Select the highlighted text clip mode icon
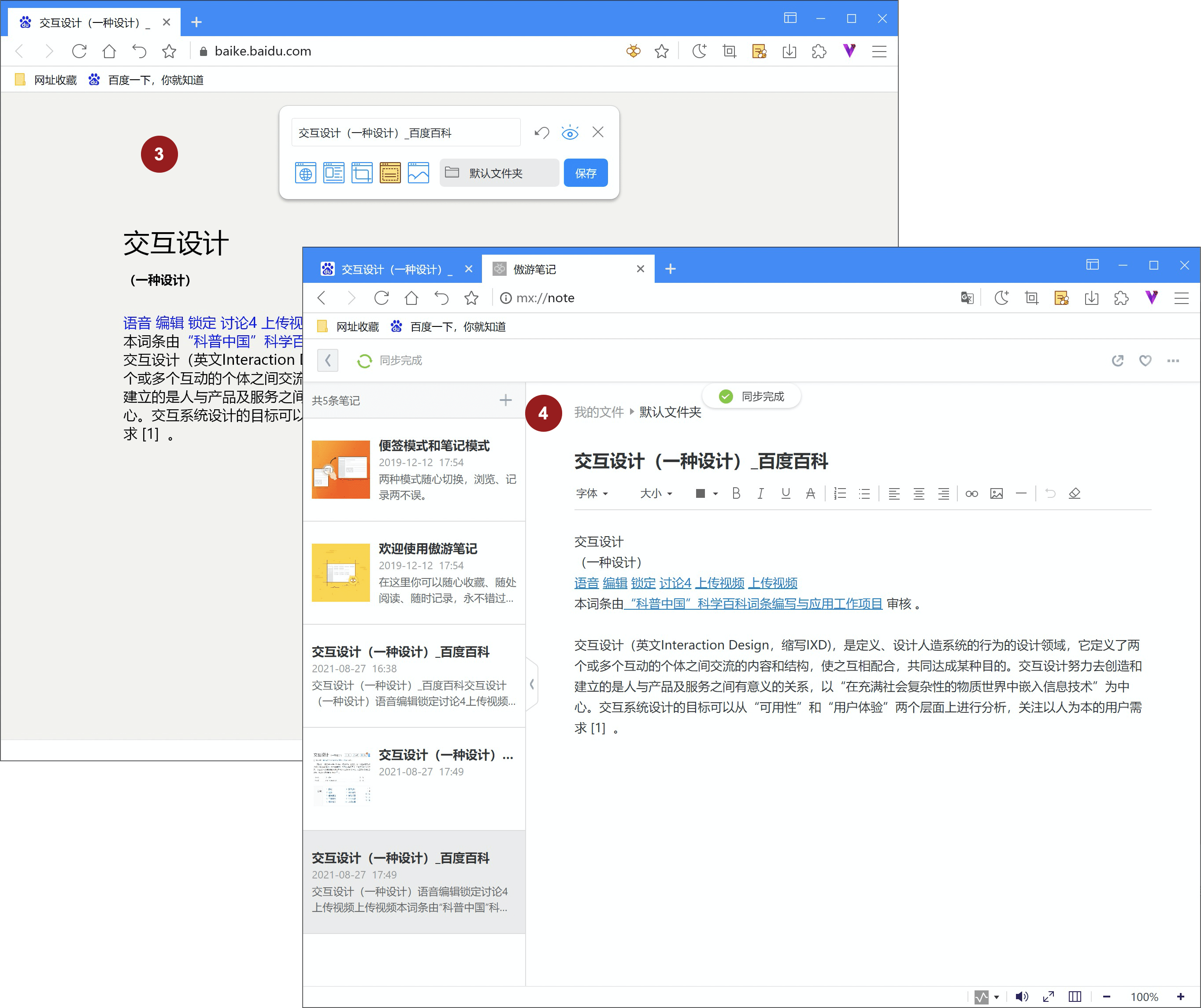This screenshot has height=1008, width=1201. (390, 173)
